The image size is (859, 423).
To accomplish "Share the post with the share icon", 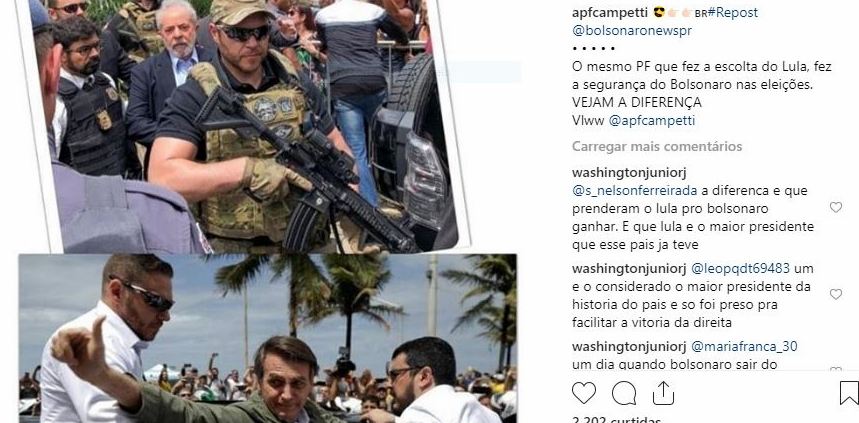I will [663, 393].
